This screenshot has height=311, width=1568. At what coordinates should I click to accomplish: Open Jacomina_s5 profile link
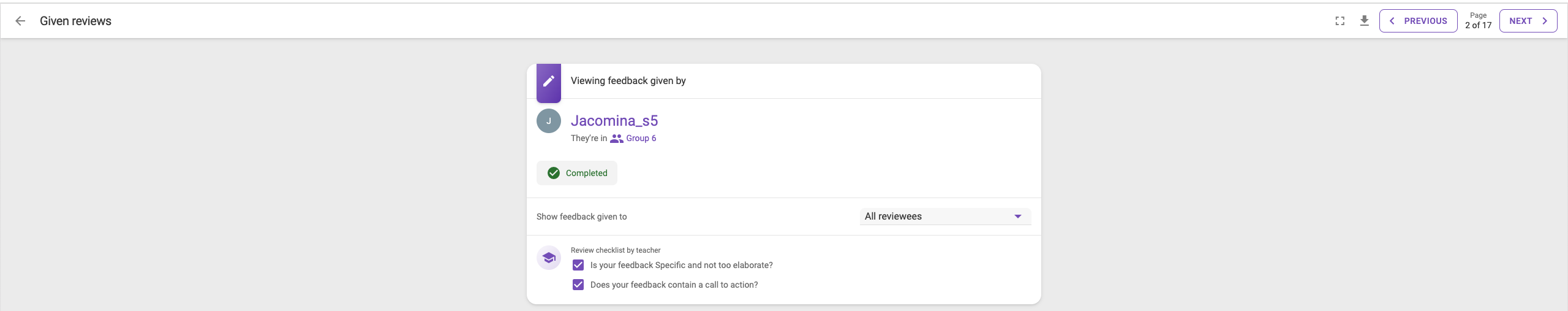pos(614,121)
